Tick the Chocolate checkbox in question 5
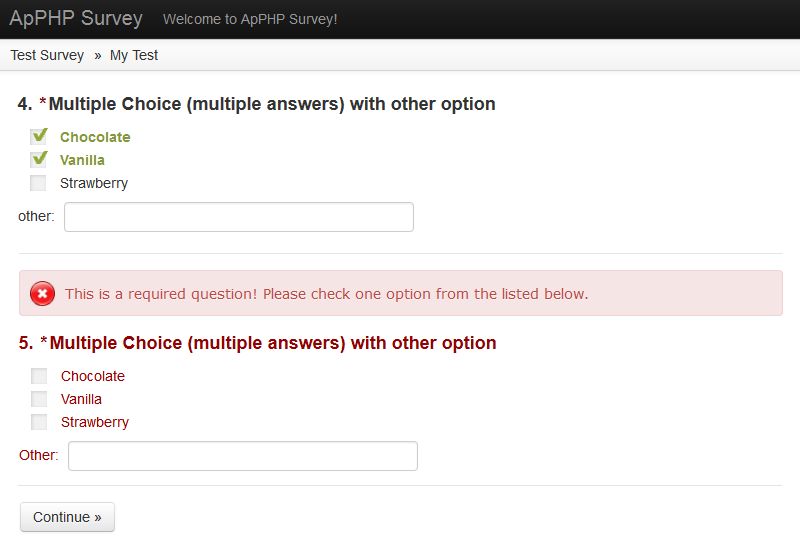Screen dimensions: 800x550 point(39,376)
